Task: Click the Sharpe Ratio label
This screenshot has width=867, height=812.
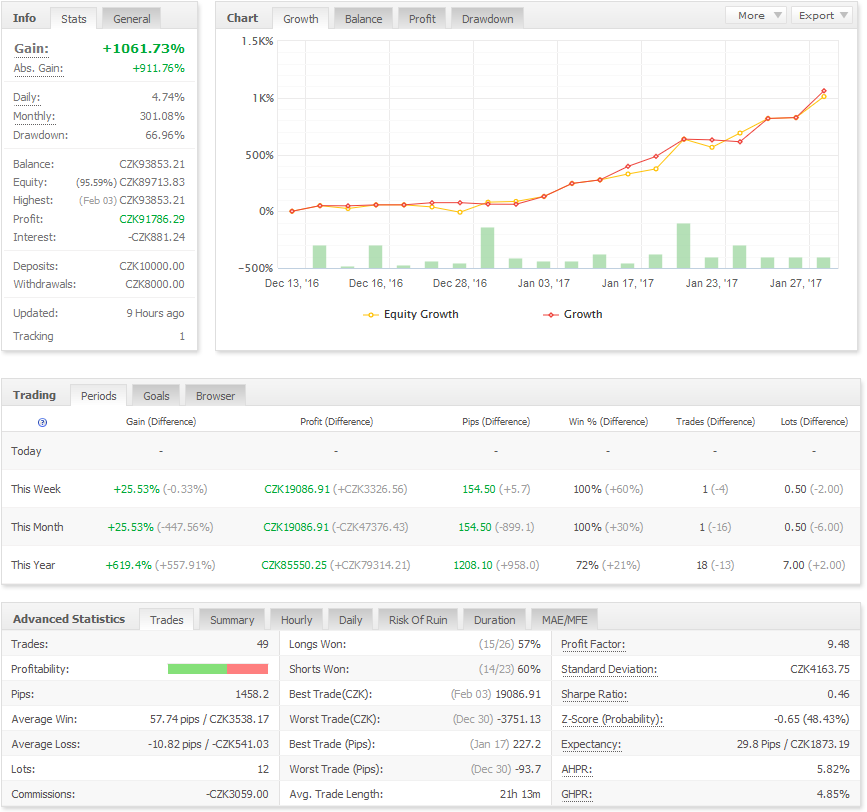Action: (594, 694)
